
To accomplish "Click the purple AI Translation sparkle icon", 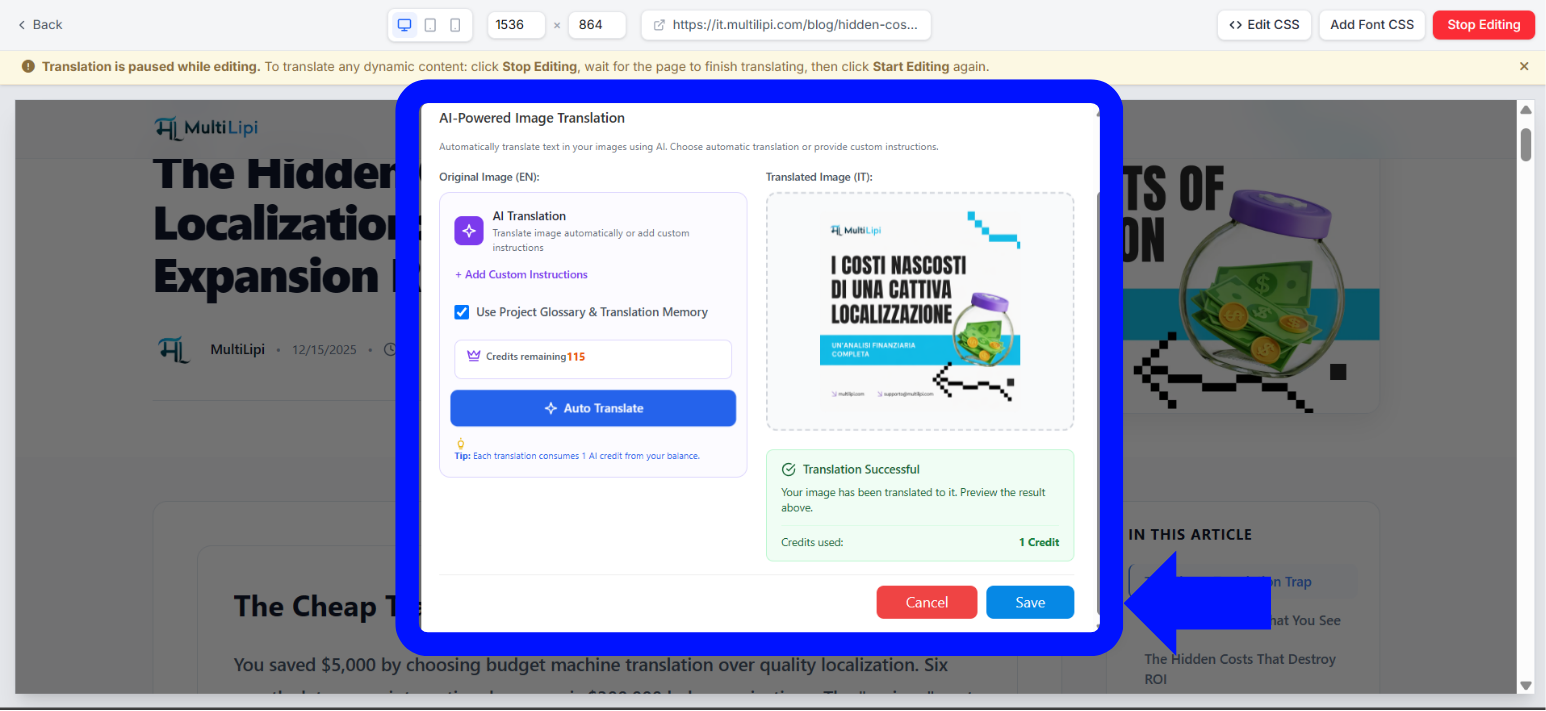I will (x=469, y=230).
